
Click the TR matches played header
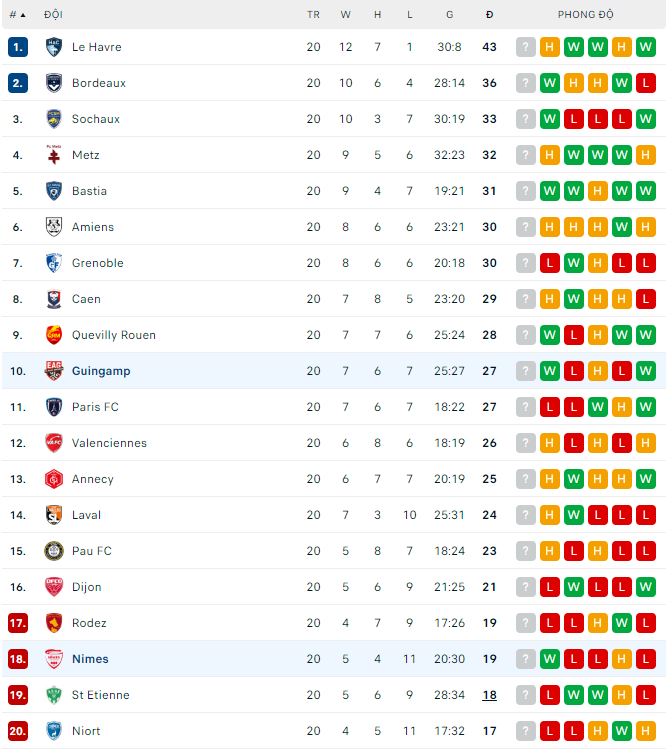[313, 15]
